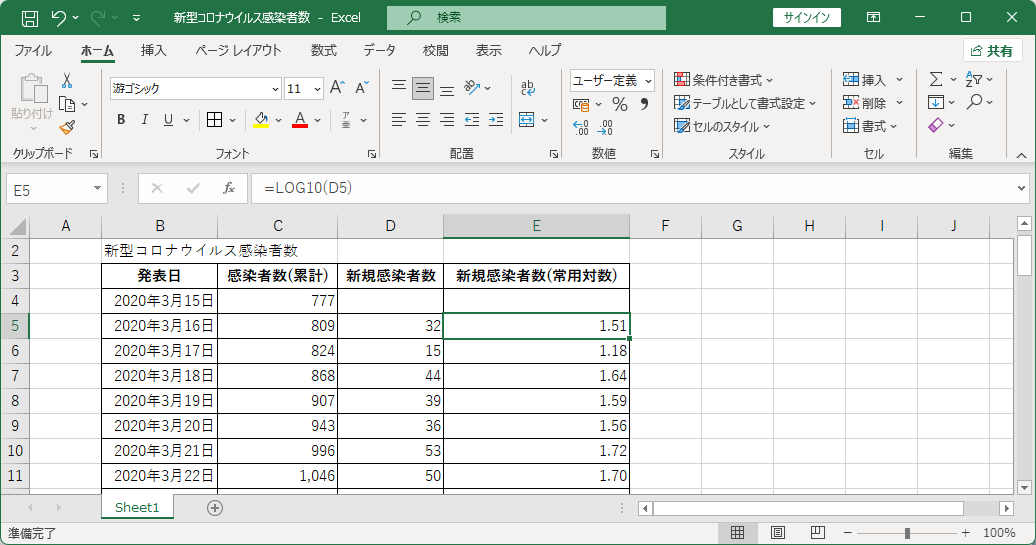This screenshot has width=1036, height=545.
Task: Switch to the 表示 tab
Action: click(x=488, y=51)
